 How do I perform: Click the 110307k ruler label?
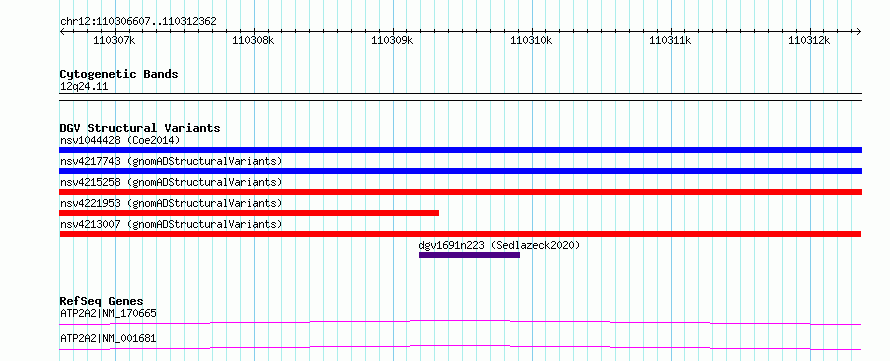pos(115,40)
